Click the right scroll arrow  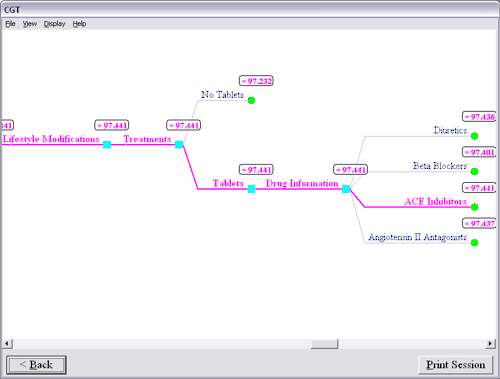(490, 344)
